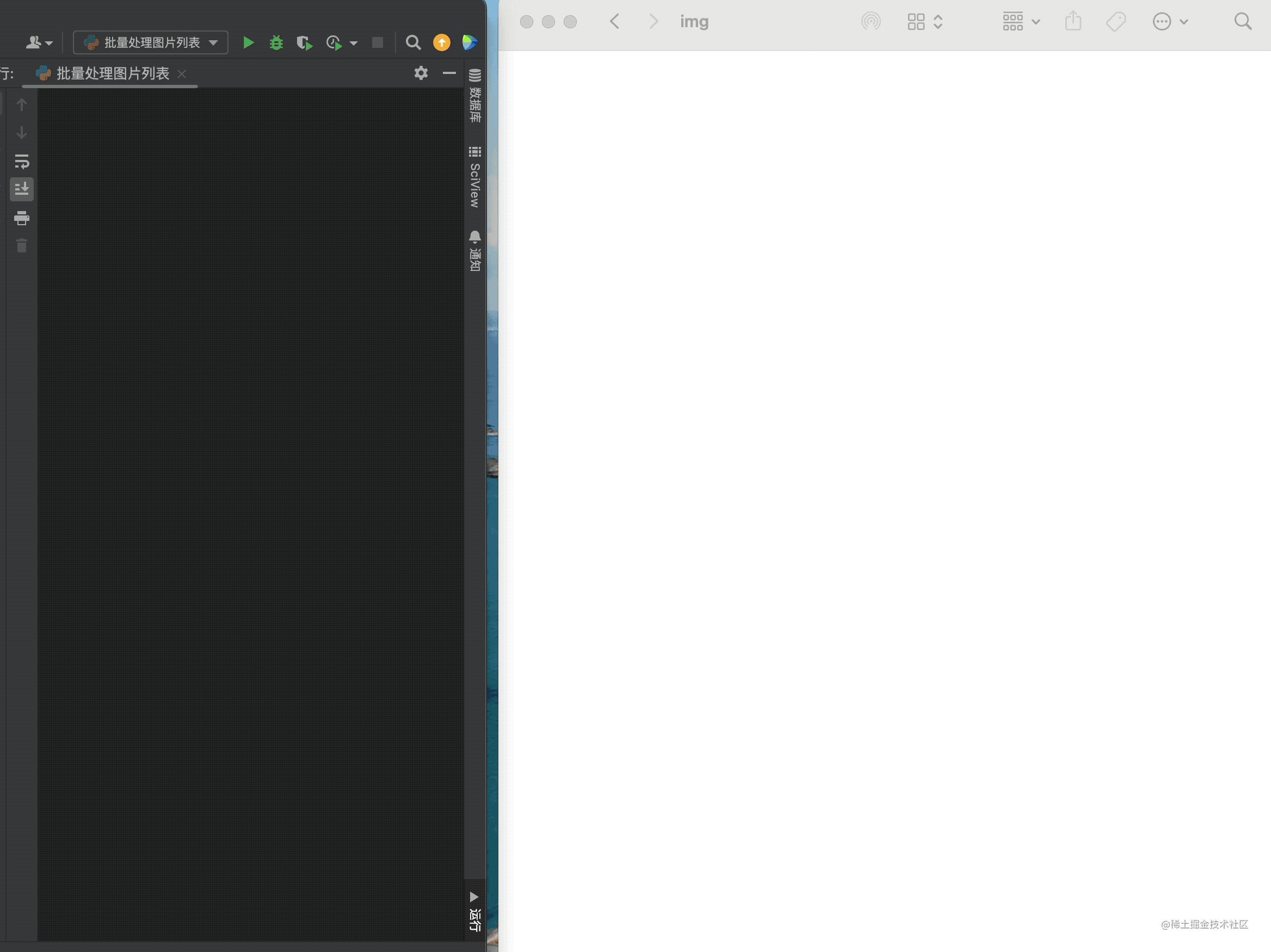Open Finder group-by dropdown

click(x=1021, y=22)
